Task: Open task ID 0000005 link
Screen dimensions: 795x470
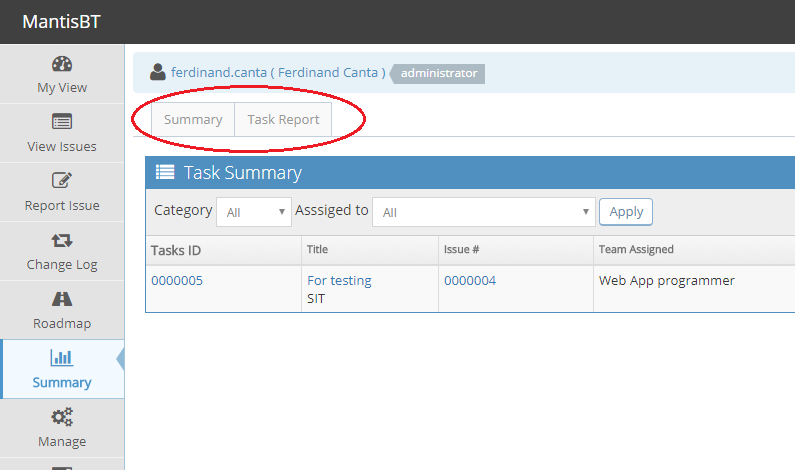Action: pyautogui.click(x=177, y=281)
